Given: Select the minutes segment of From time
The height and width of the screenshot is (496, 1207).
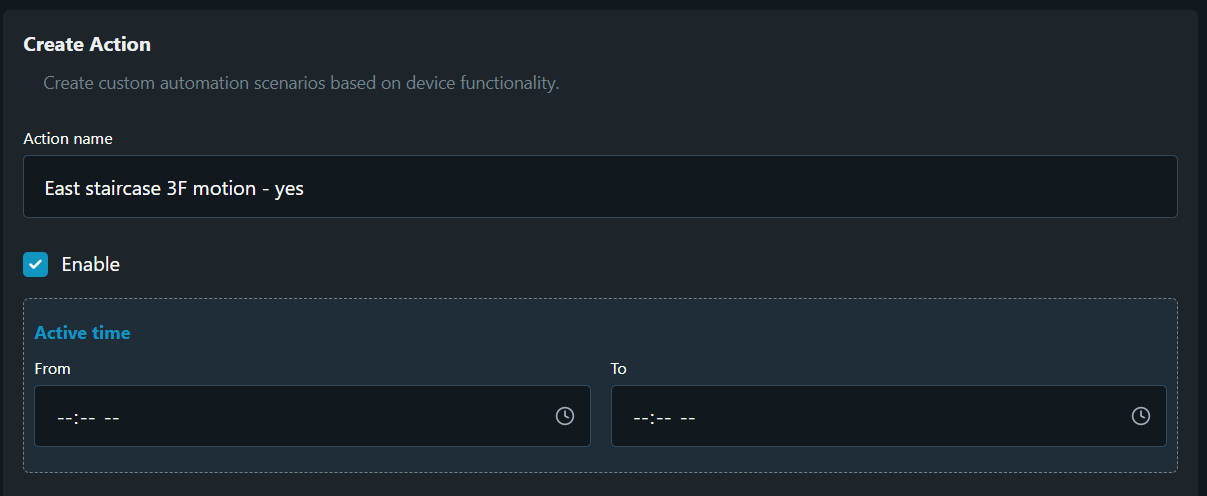Looking at the screenshot, I should tap(87, 417).
